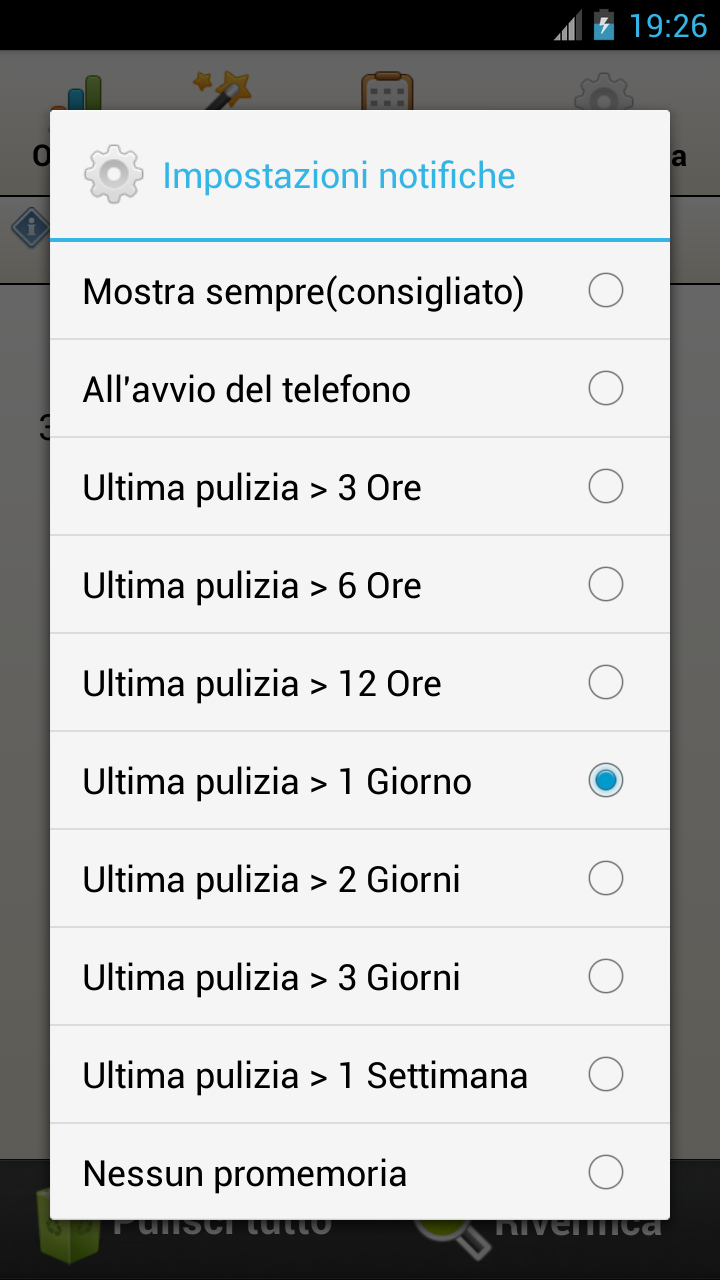The width and height of the screenshot is (720, 1280).
Task: Choose Ultima pulizia > 1 Settimana option
Action: click(360, 1075)
